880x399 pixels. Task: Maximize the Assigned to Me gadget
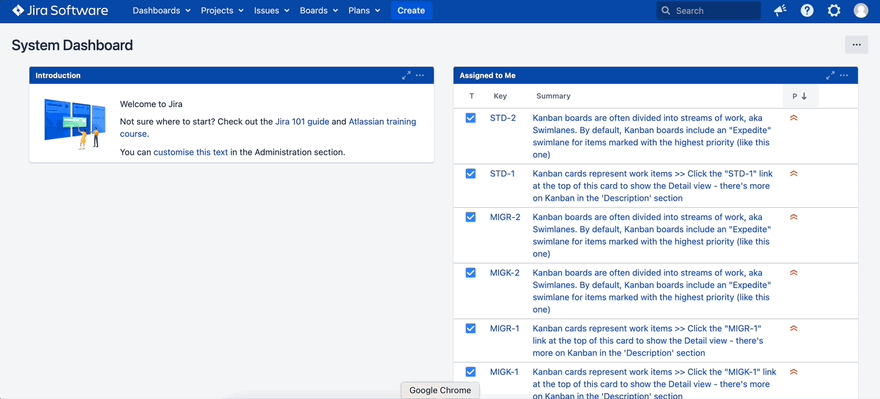point(830,75)
